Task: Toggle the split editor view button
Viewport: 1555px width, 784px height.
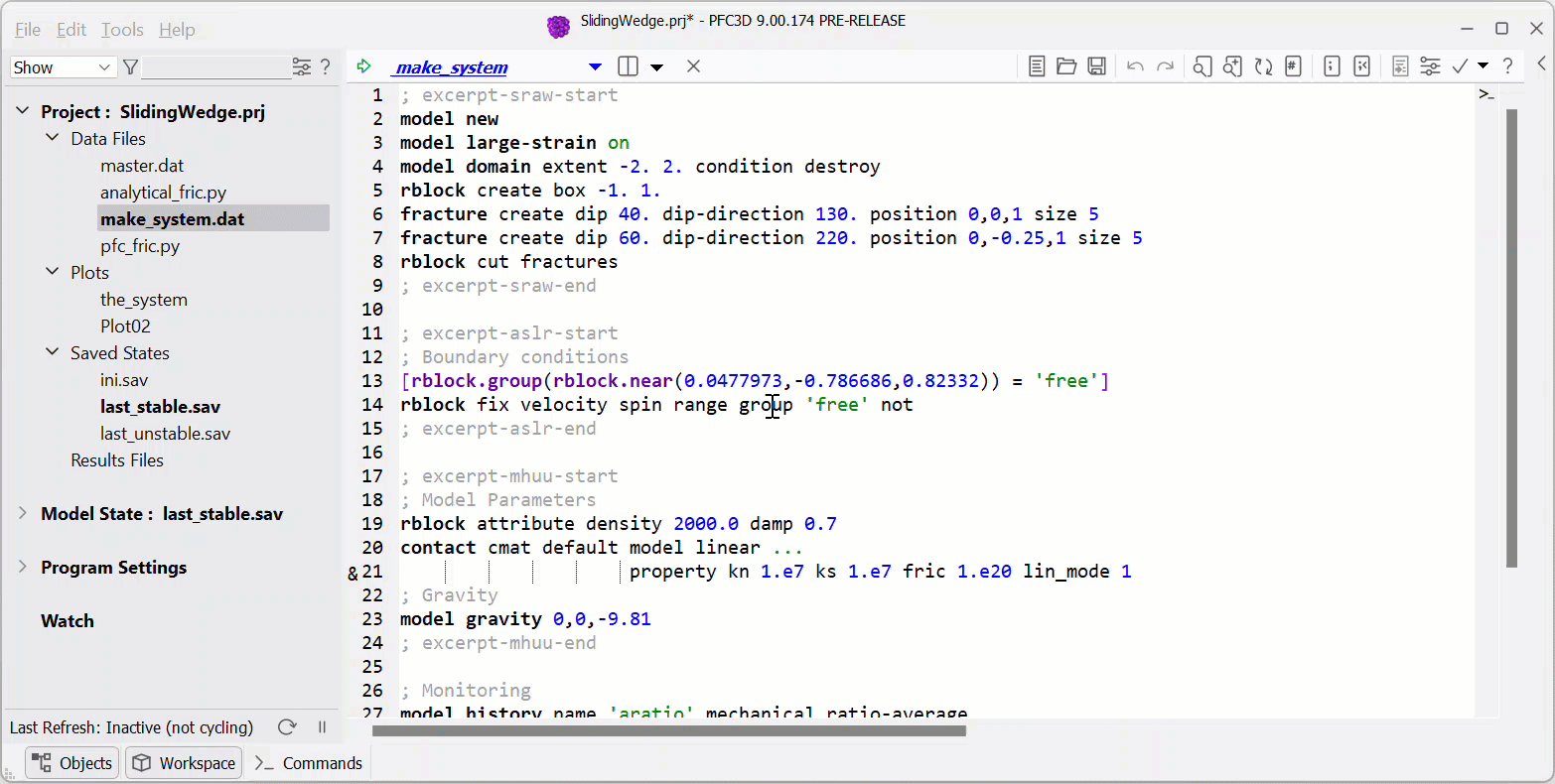Action: click(x=628, y=66)
